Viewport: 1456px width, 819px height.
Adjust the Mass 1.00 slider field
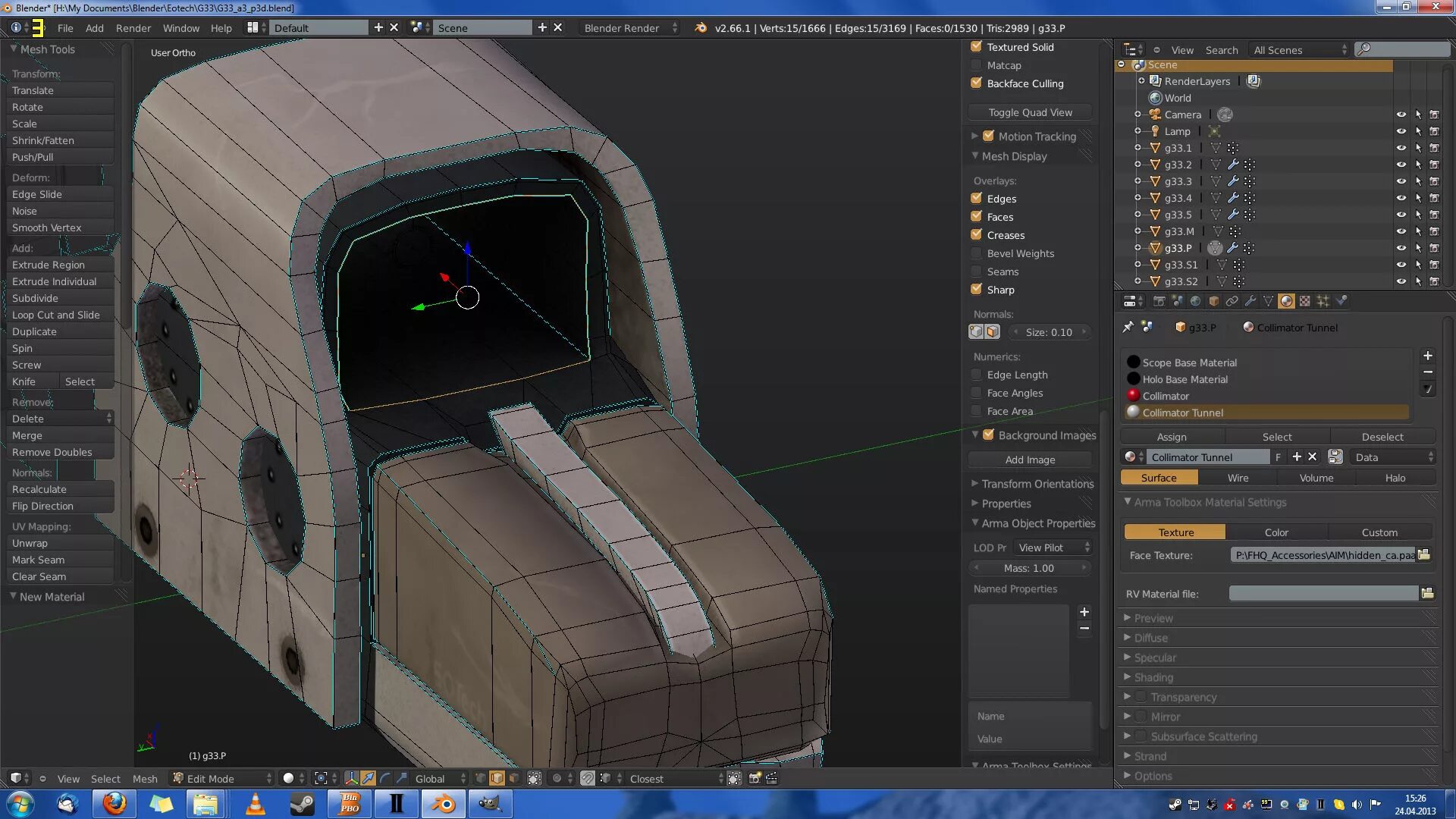(x=1029, y=568)
